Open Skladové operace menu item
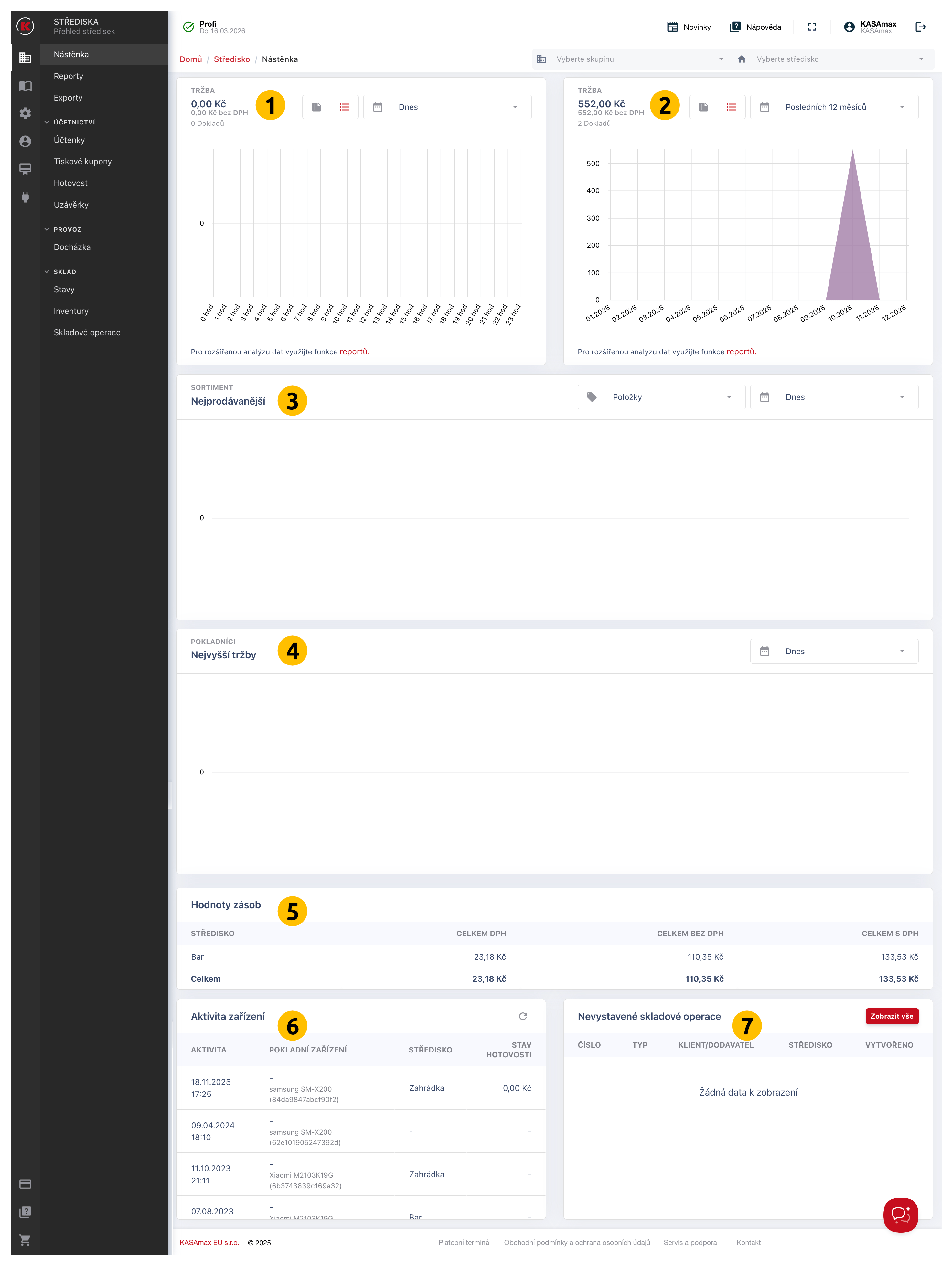 click(x=87, y=332)
